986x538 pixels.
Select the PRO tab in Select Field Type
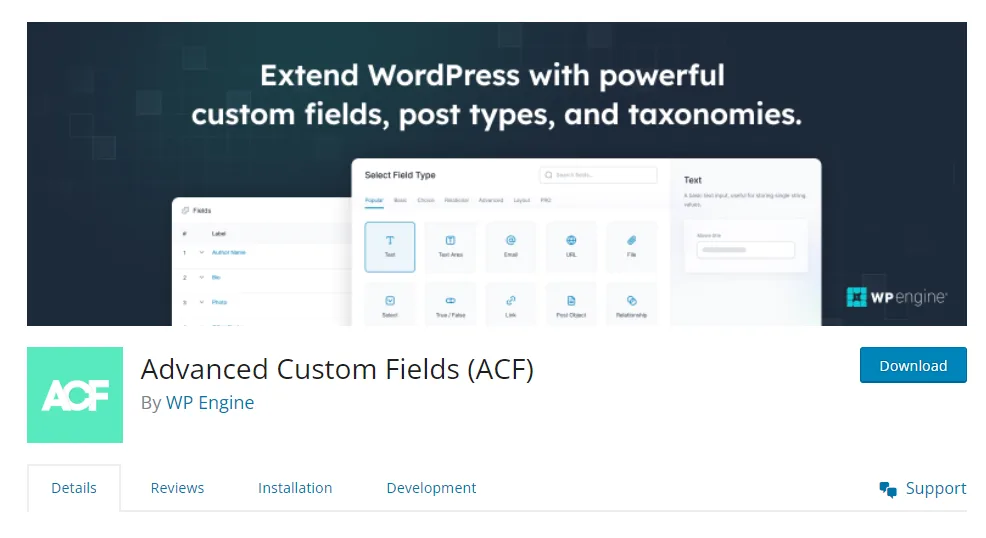[546, 200]
